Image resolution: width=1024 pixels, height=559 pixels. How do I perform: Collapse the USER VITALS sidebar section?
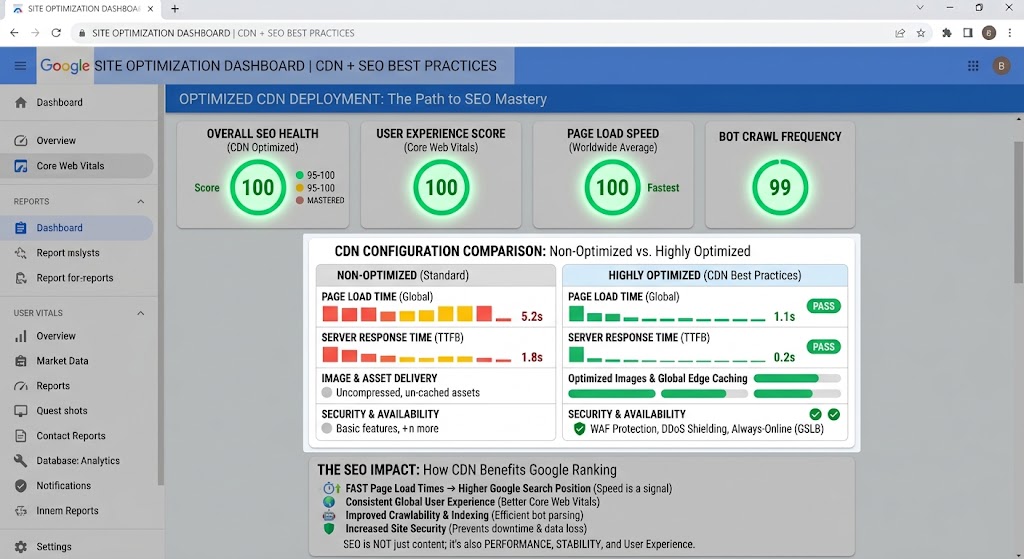click(140, 313)
